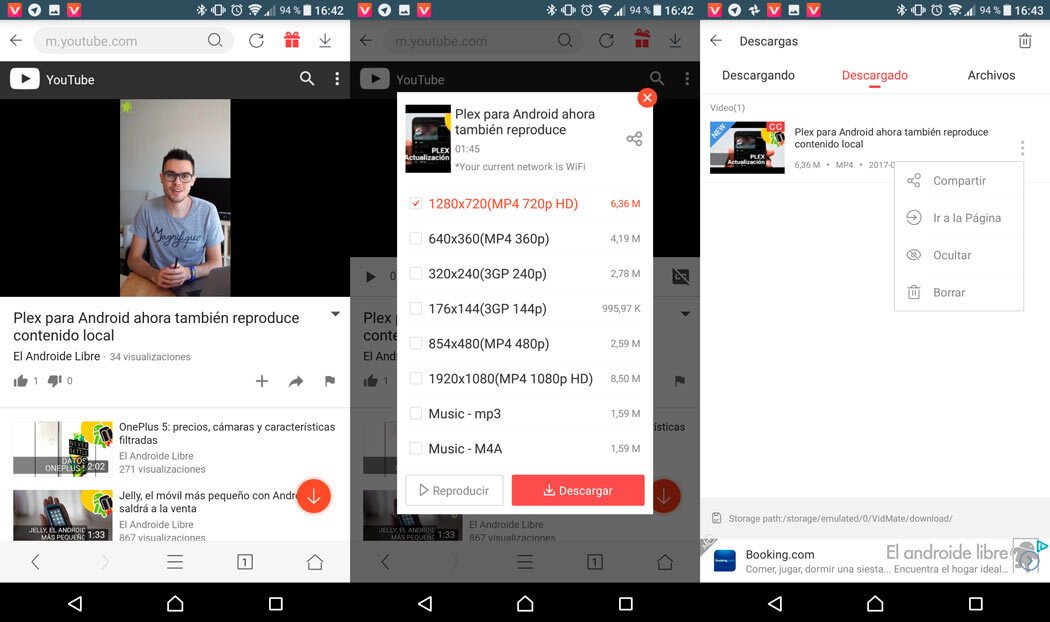This screenshot has width=1050, height=622.
Task: Check the 176x144 3GP 144p option
Action: (416, 309)
